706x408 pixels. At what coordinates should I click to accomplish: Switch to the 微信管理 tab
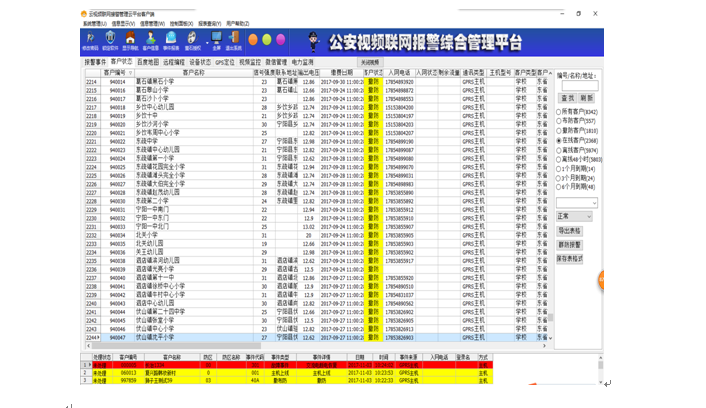click(x=276, y=62)
